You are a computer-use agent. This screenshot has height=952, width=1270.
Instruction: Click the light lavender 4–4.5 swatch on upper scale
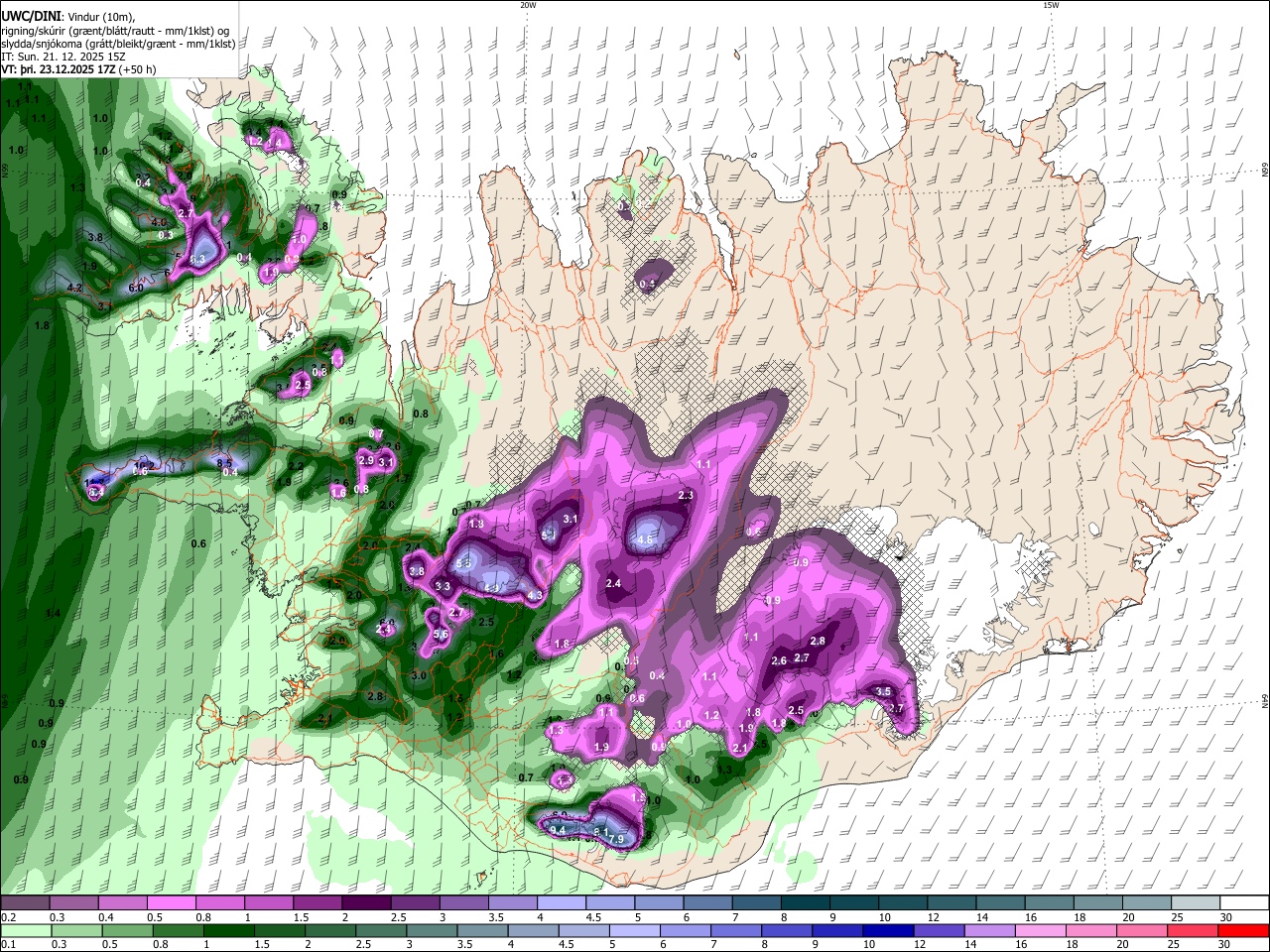[x=562, y=903]
